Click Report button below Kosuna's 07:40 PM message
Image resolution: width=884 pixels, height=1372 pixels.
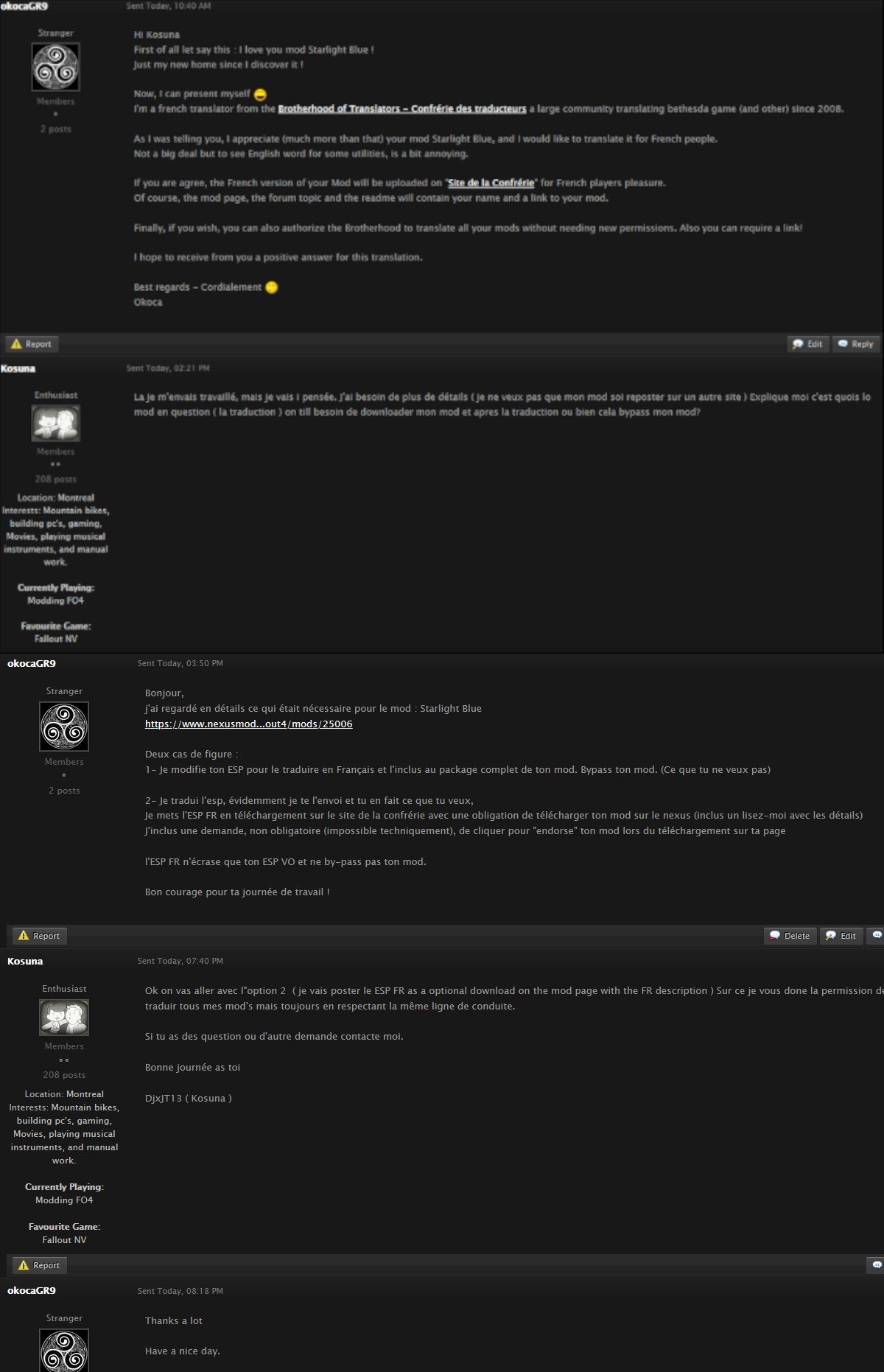click(39, 1265)
